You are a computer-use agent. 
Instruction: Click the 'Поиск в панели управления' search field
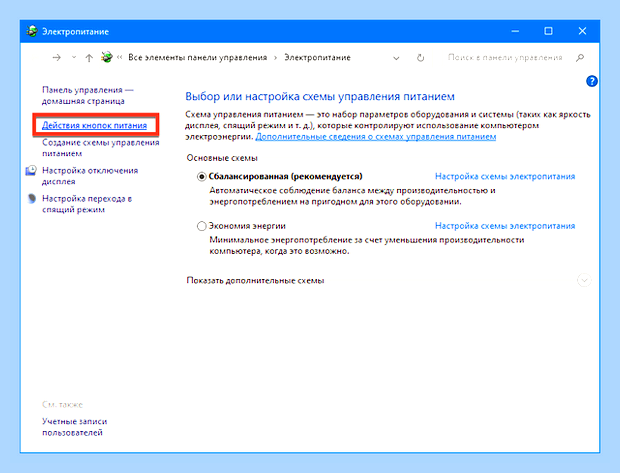[x=505, y=58]
